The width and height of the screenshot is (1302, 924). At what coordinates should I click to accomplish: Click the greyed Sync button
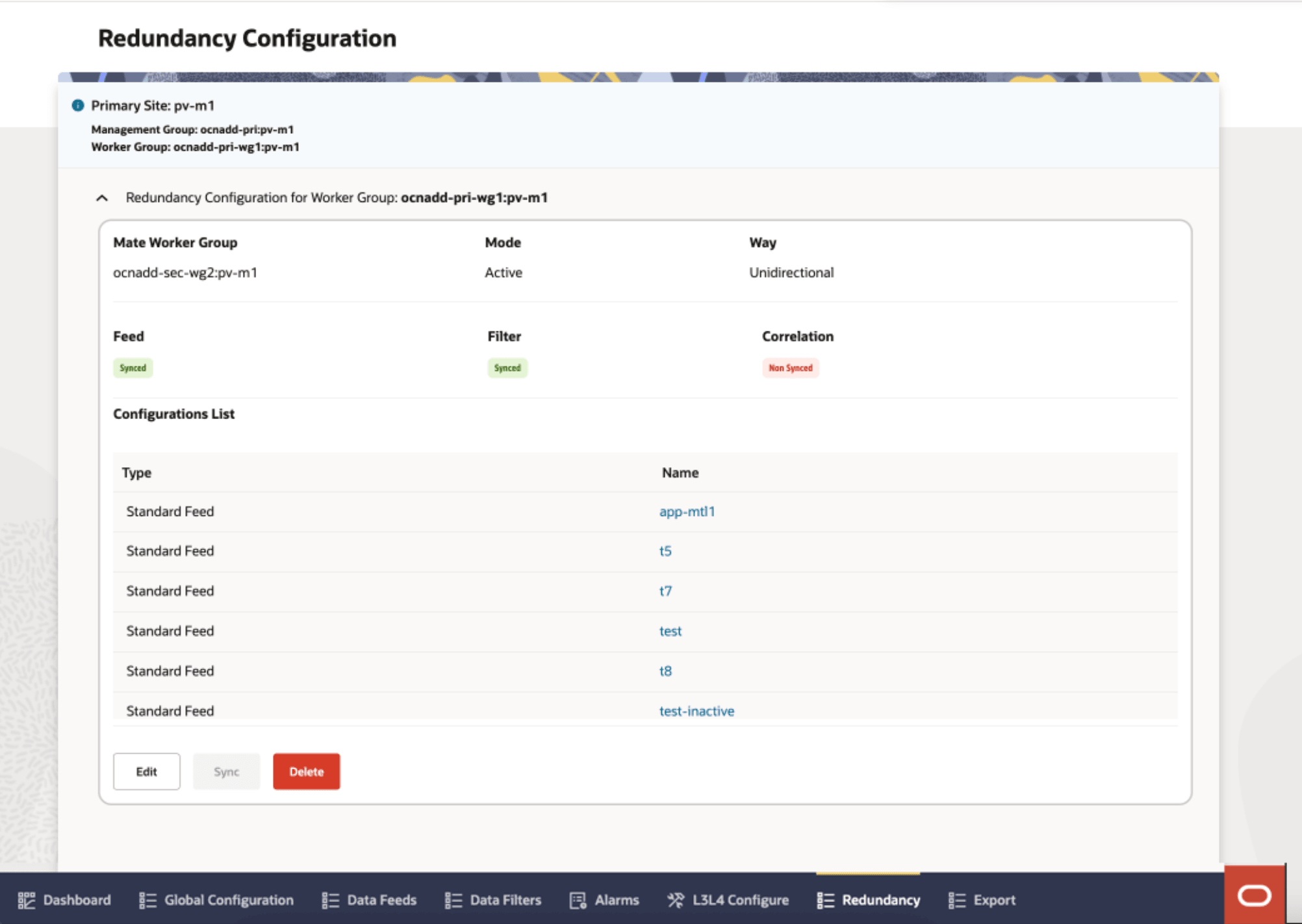coord(226,771)
